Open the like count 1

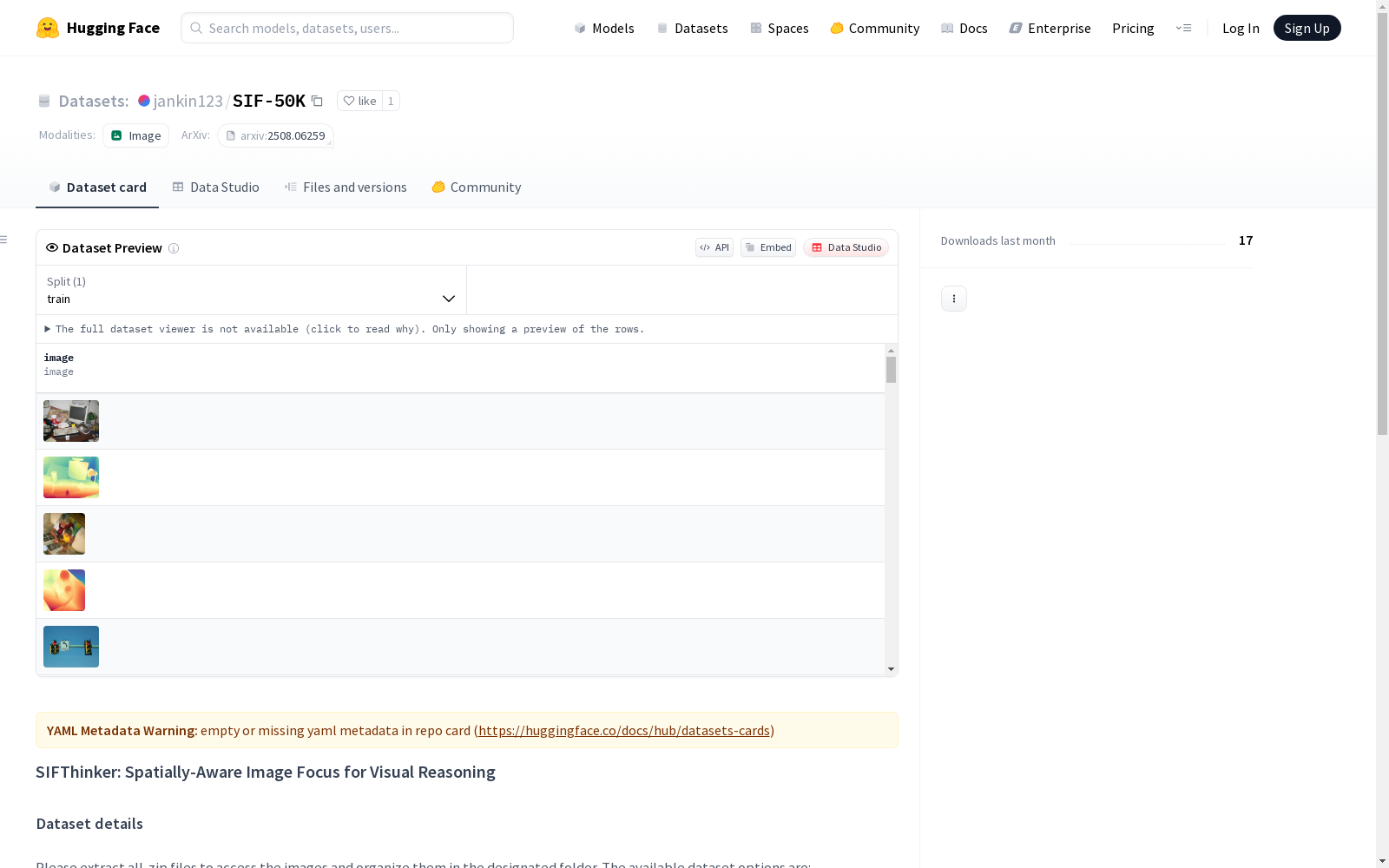click(391, 101)
